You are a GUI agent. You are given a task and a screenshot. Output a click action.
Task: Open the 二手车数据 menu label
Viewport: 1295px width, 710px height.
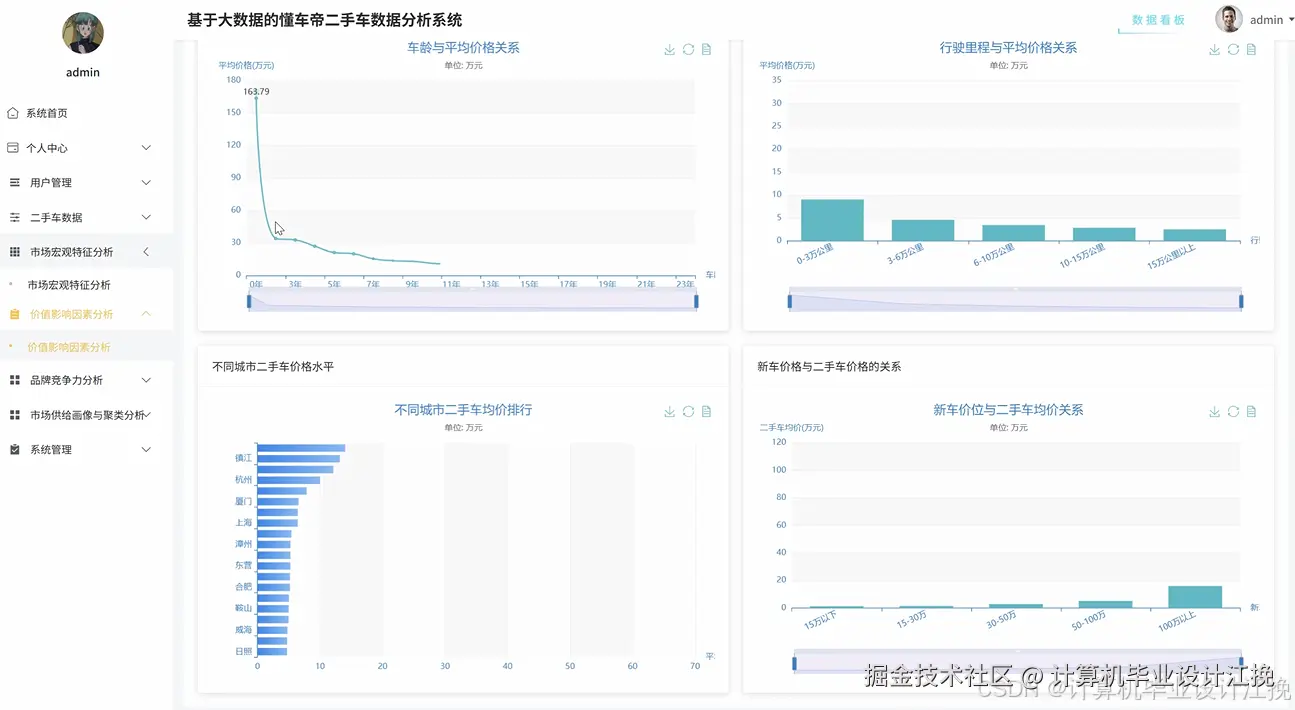(x=56, y=218)
